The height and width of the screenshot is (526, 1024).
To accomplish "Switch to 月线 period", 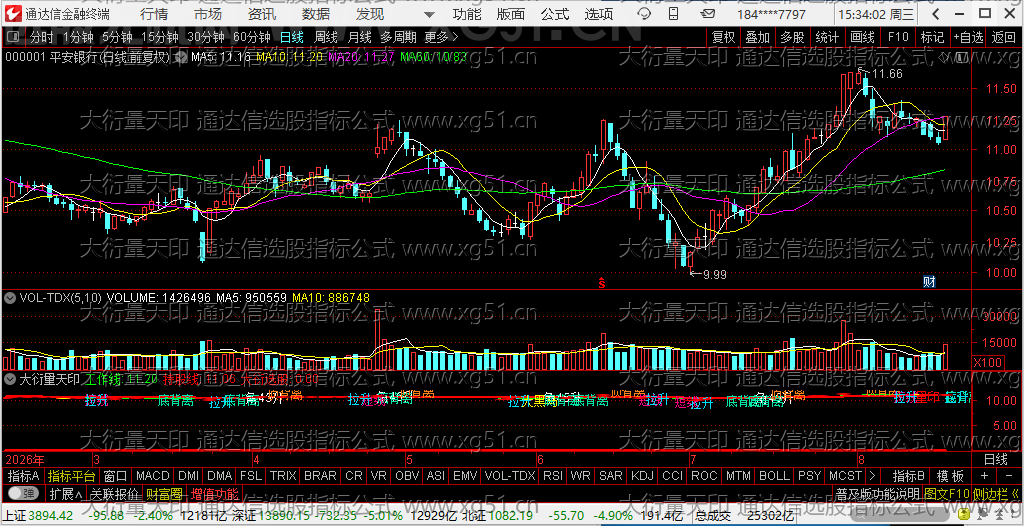I will pyautogui.click(x=359, y=37).
